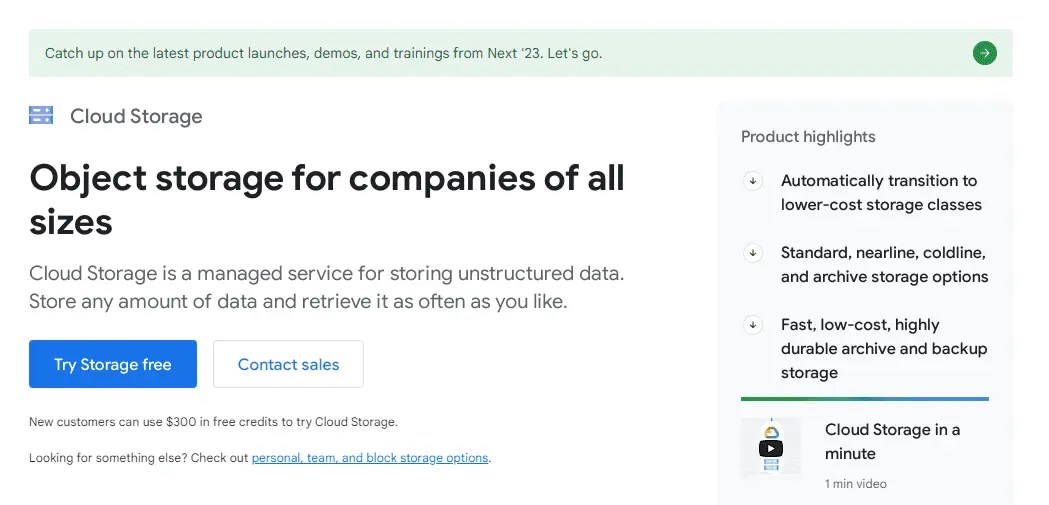The image size is (1049, 505).
Task: Click the '1 min video' label
Action: 856,484
